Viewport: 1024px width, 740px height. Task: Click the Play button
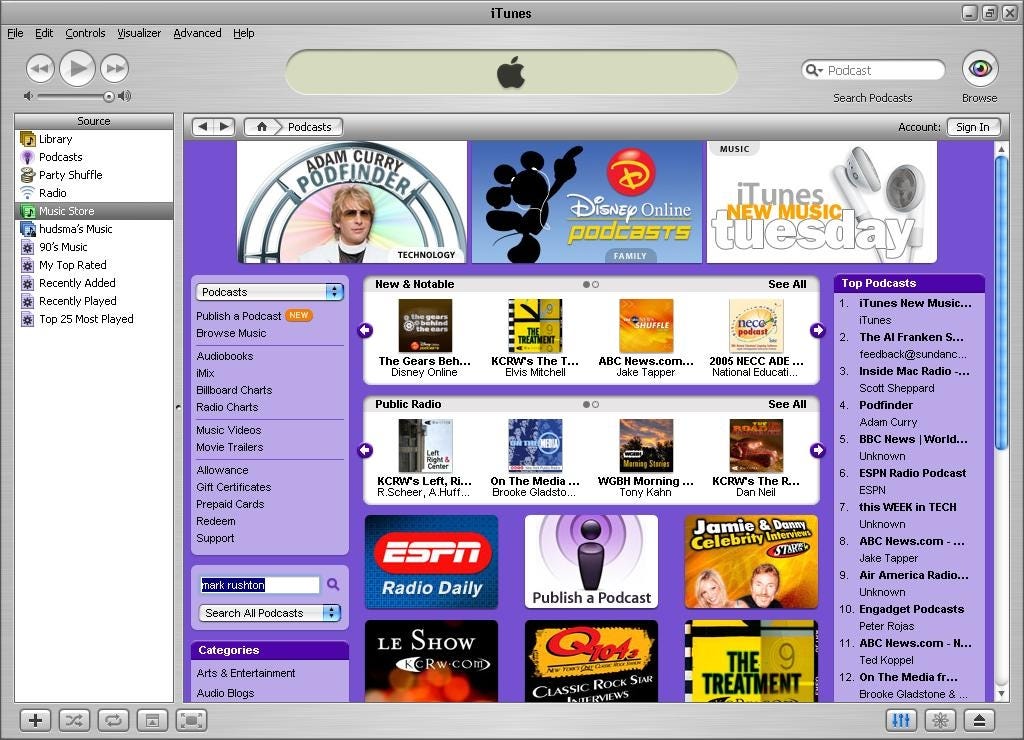coord(78,68)
